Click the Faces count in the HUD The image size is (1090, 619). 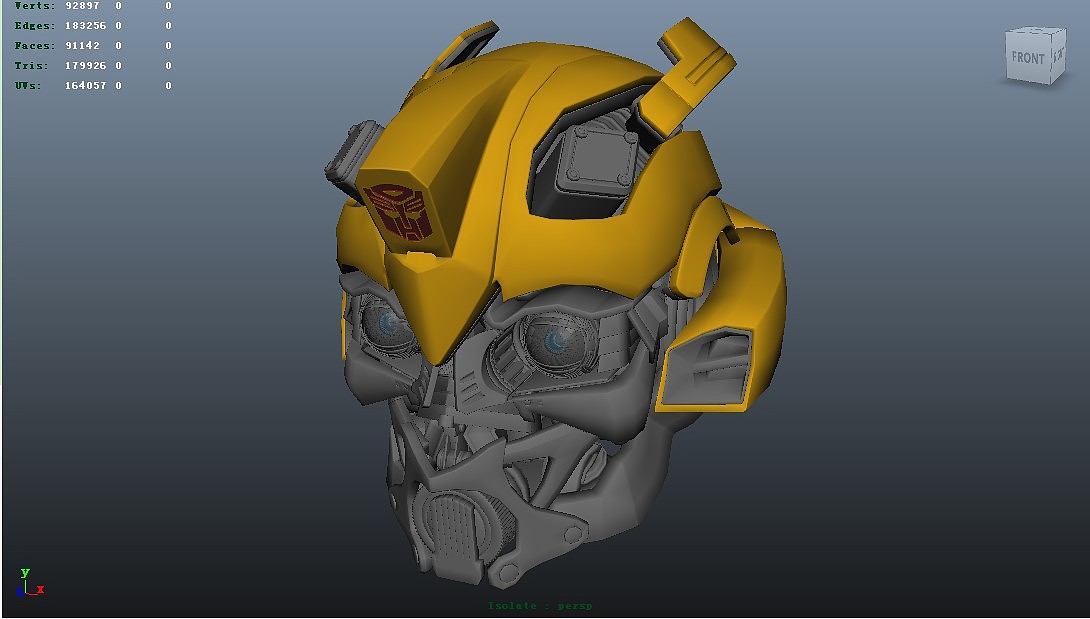pyautogui.click(x=80, y=45)
